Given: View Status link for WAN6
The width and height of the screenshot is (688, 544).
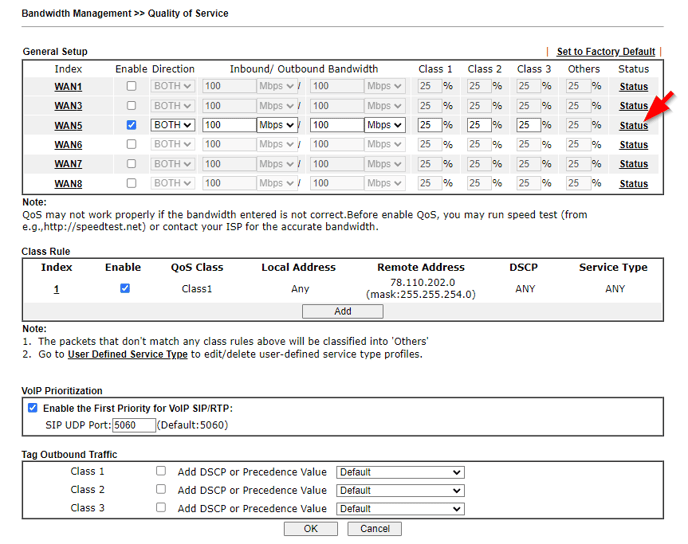Looking at the screenshot, I should 634,145.
